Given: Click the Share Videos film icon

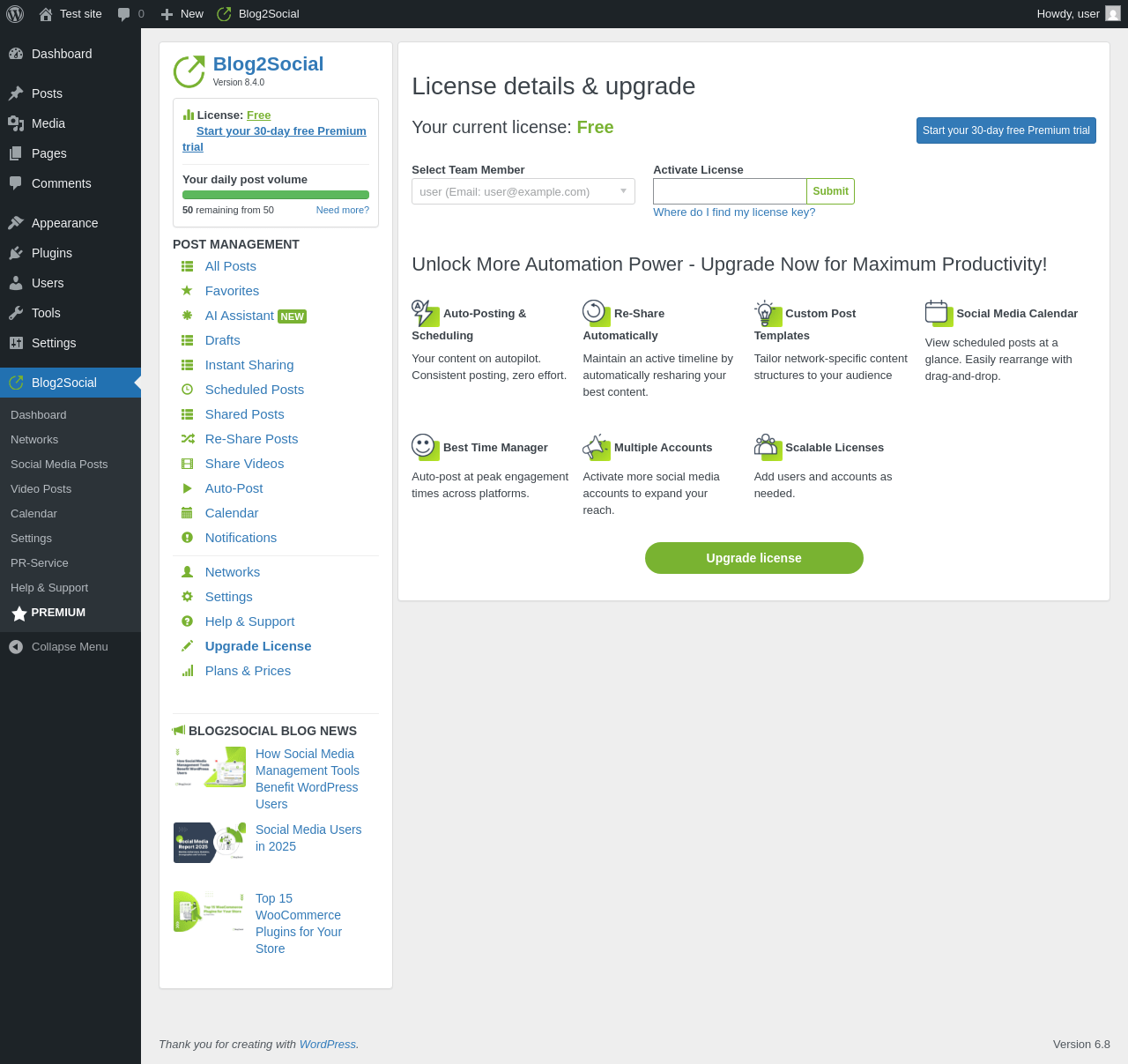Looking at the screenshot, I should pos(187,464).
